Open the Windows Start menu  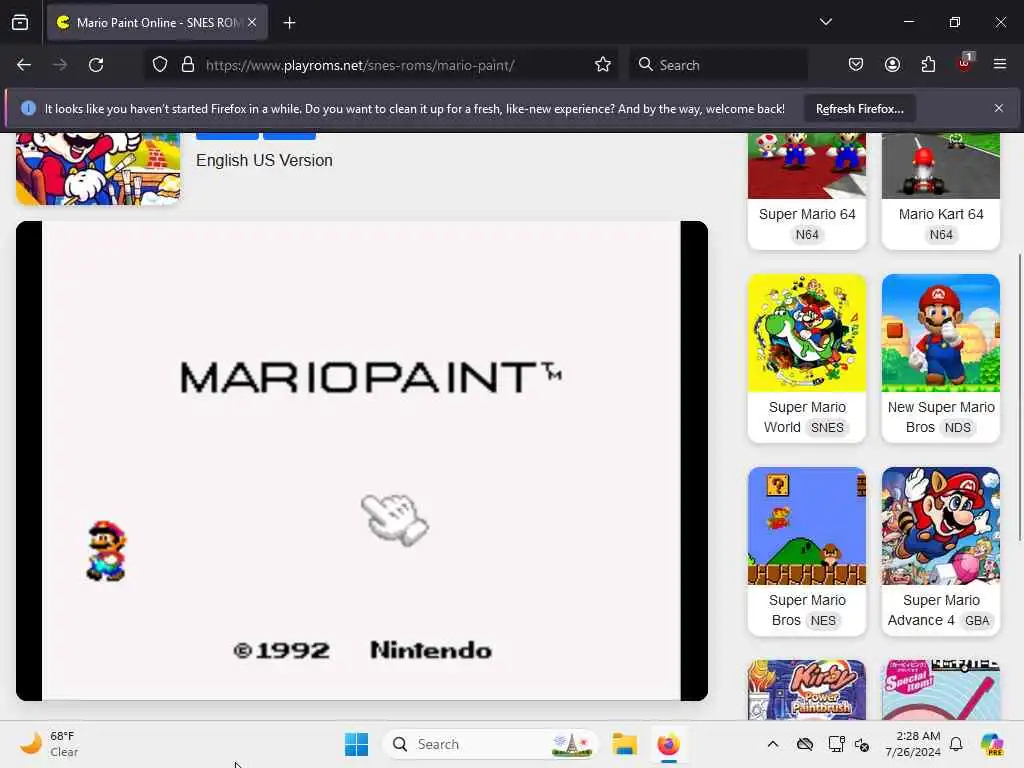coord(357,744)
